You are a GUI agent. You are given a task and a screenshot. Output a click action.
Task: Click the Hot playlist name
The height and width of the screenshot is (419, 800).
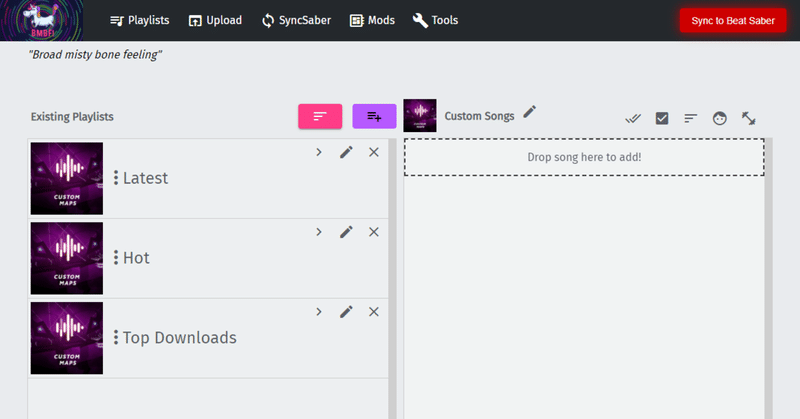point(136,258)
